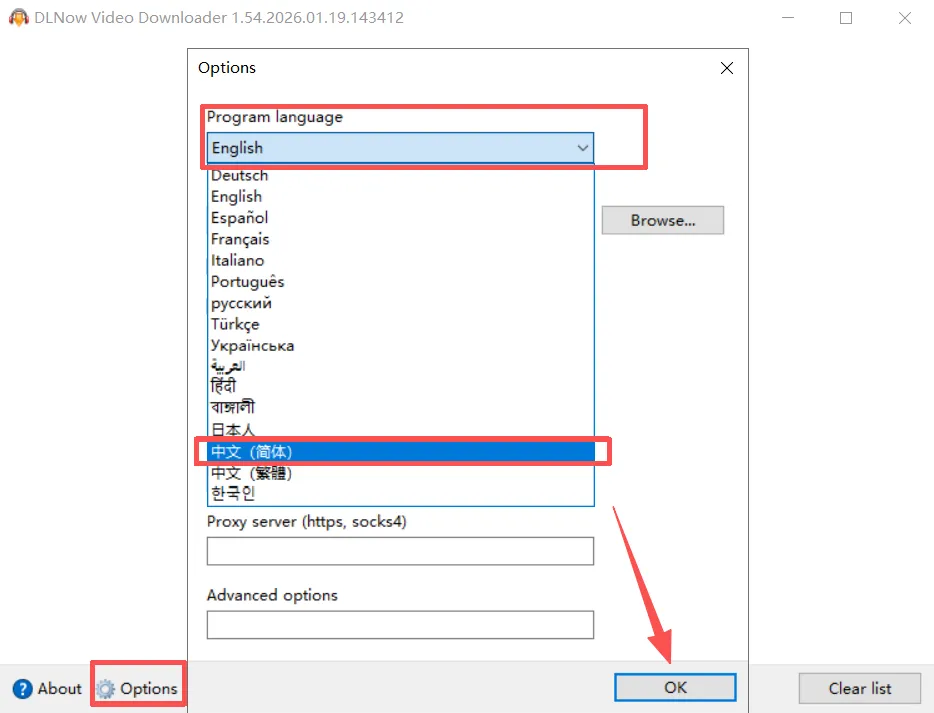The image size is (934, 713).
Task: Choose Français from the language list
Action: (x=401, y=239)
